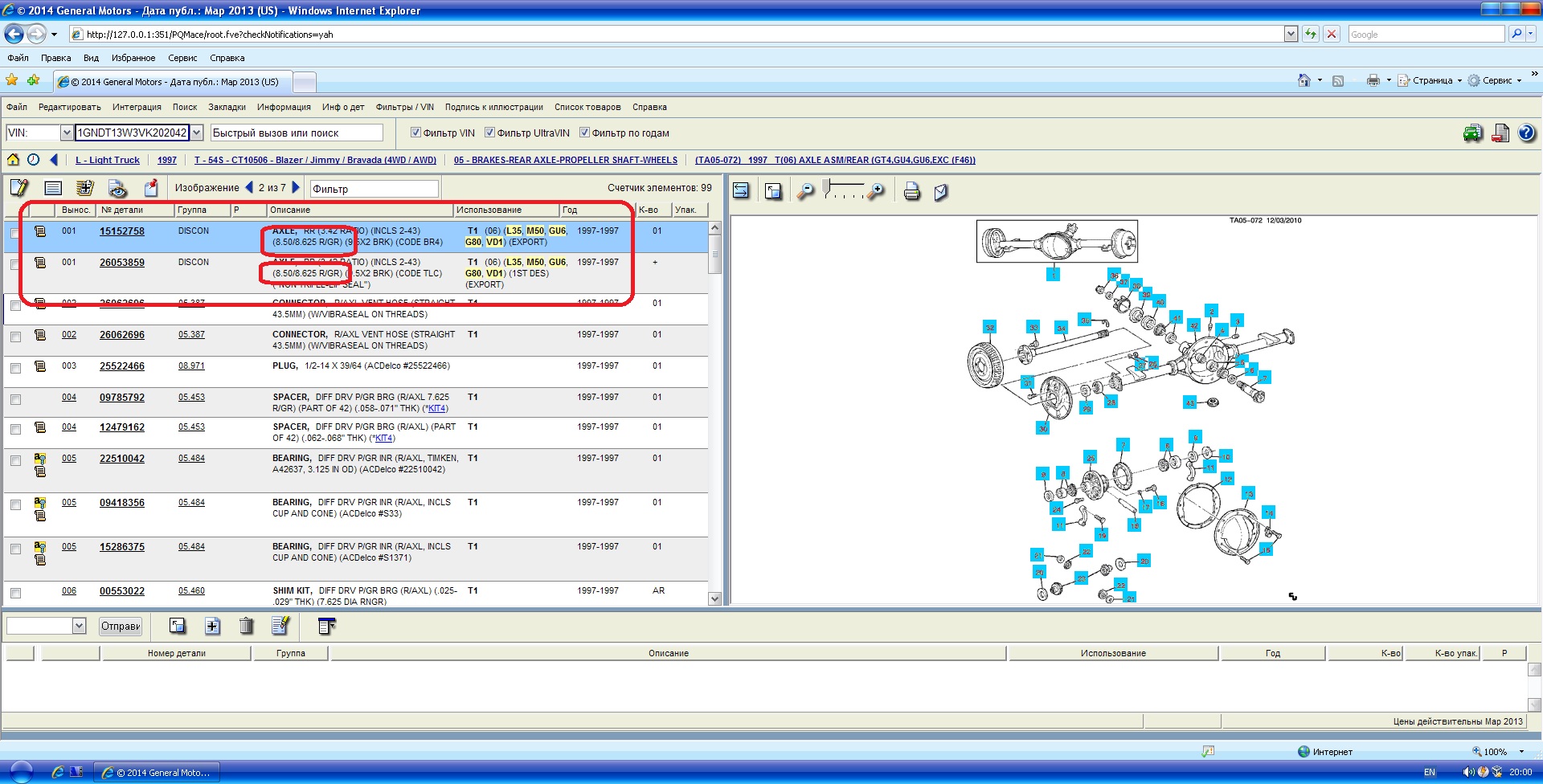Open the VIN number history dropdown arrow
The width and height of the screenshot is (1543, 784).
coord(197,133)
